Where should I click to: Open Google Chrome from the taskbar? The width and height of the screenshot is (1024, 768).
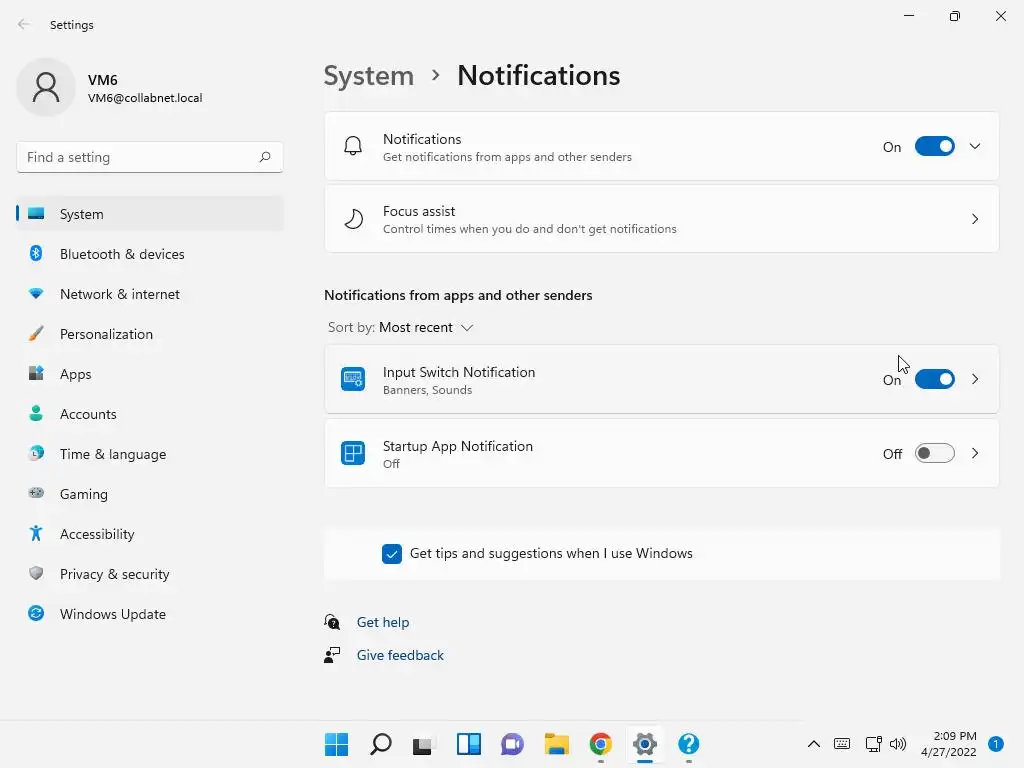(x=600, y=744)
